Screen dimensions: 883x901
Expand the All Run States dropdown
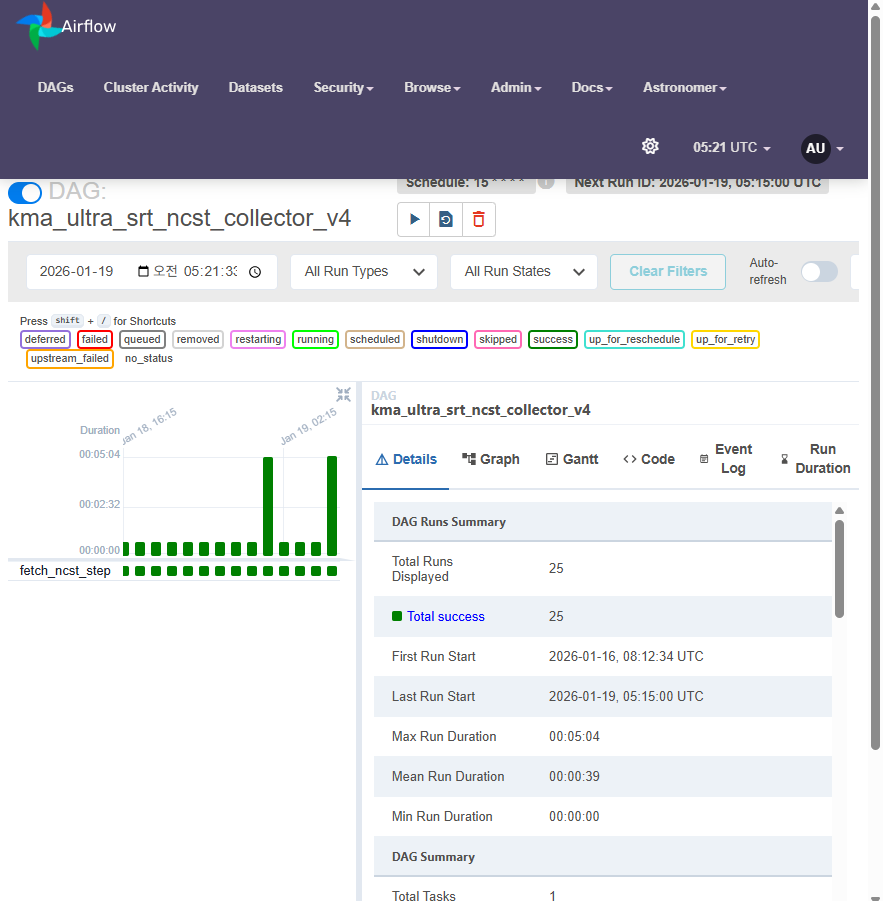(x=523, y=272)
